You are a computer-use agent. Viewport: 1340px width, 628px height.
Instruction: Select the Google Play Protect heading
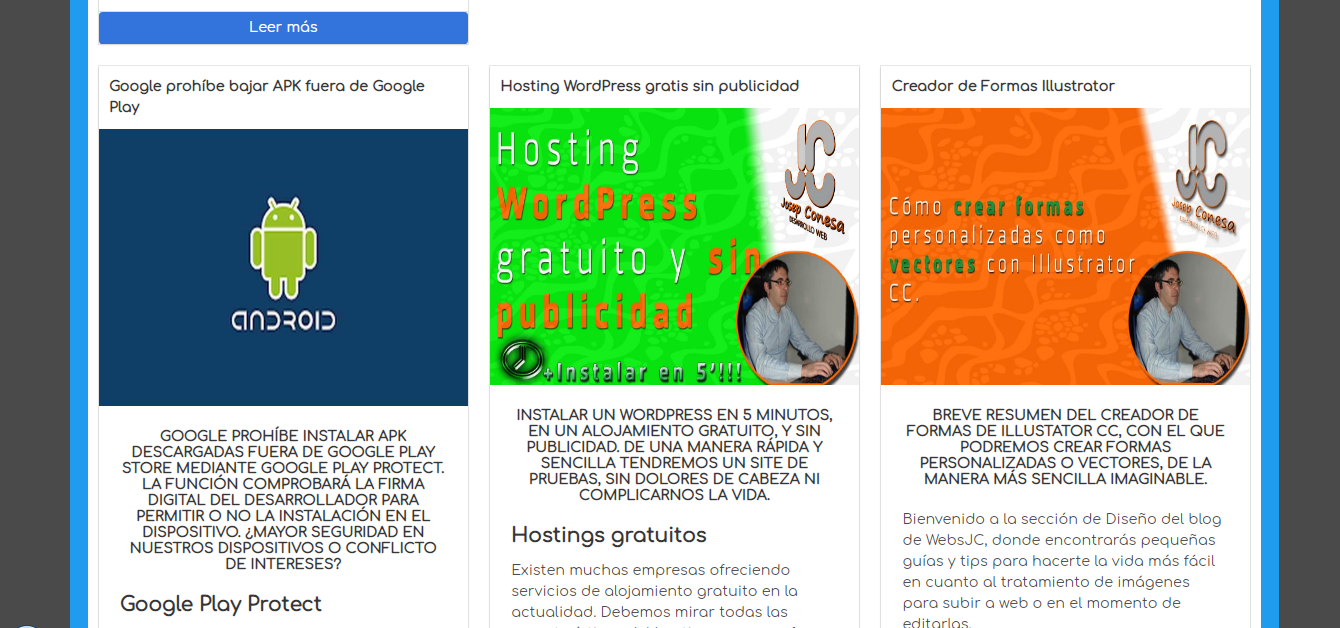pyautogui.click(x=221, y=604)
